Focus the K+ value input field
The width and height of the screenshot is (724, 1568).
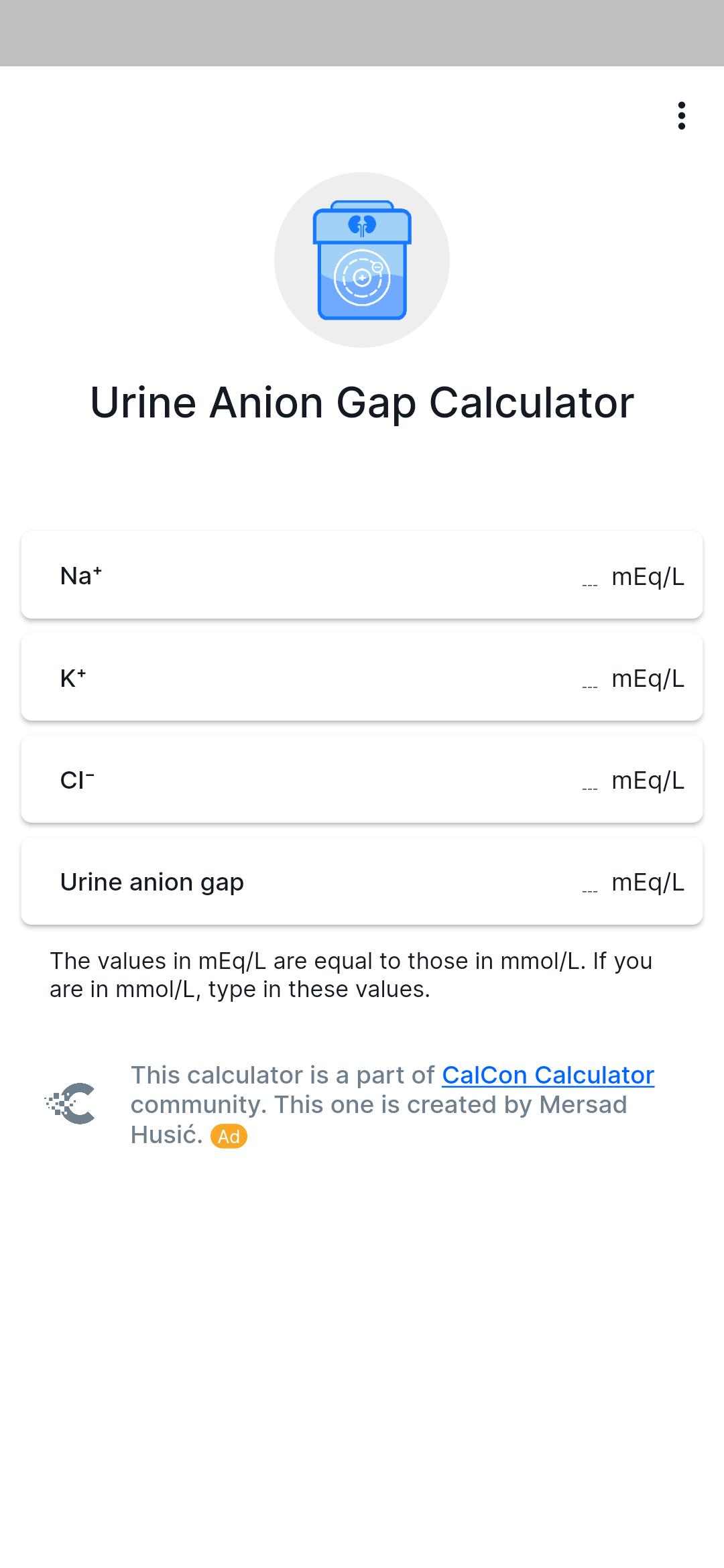(590, 678)
